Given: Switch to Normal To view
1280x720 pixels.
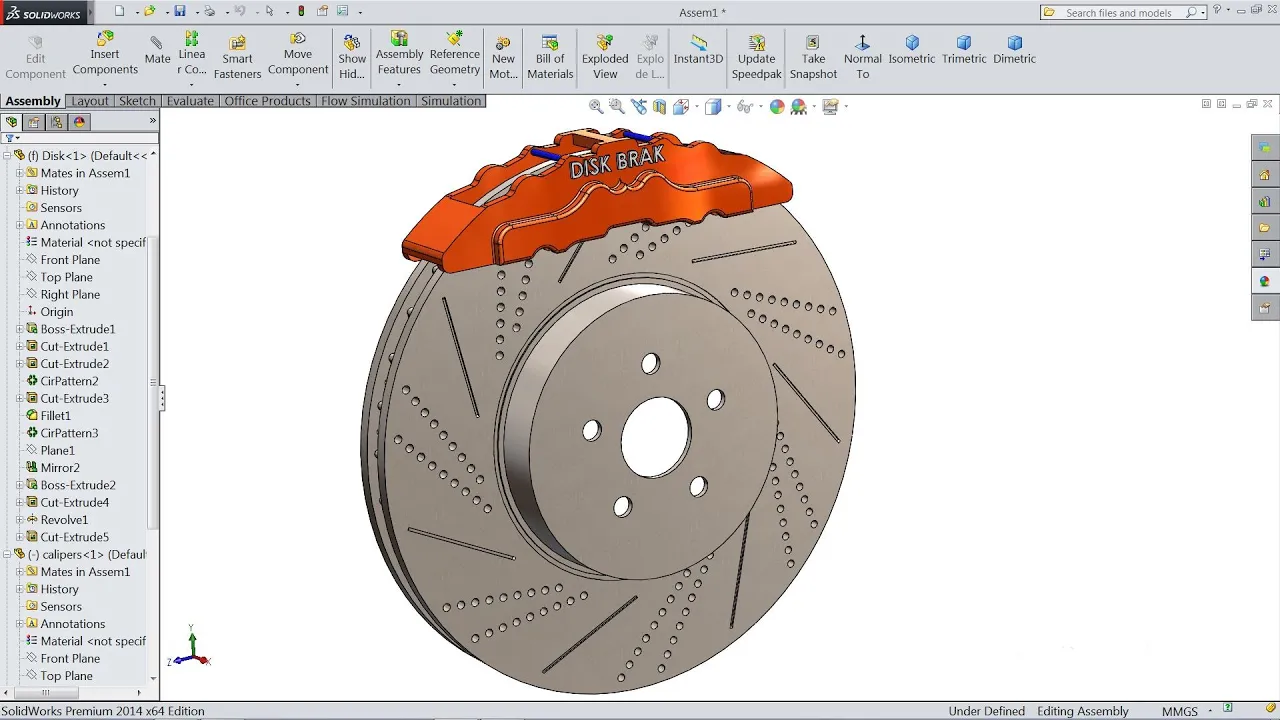Looking at the screenshot, I should point(862,58).
